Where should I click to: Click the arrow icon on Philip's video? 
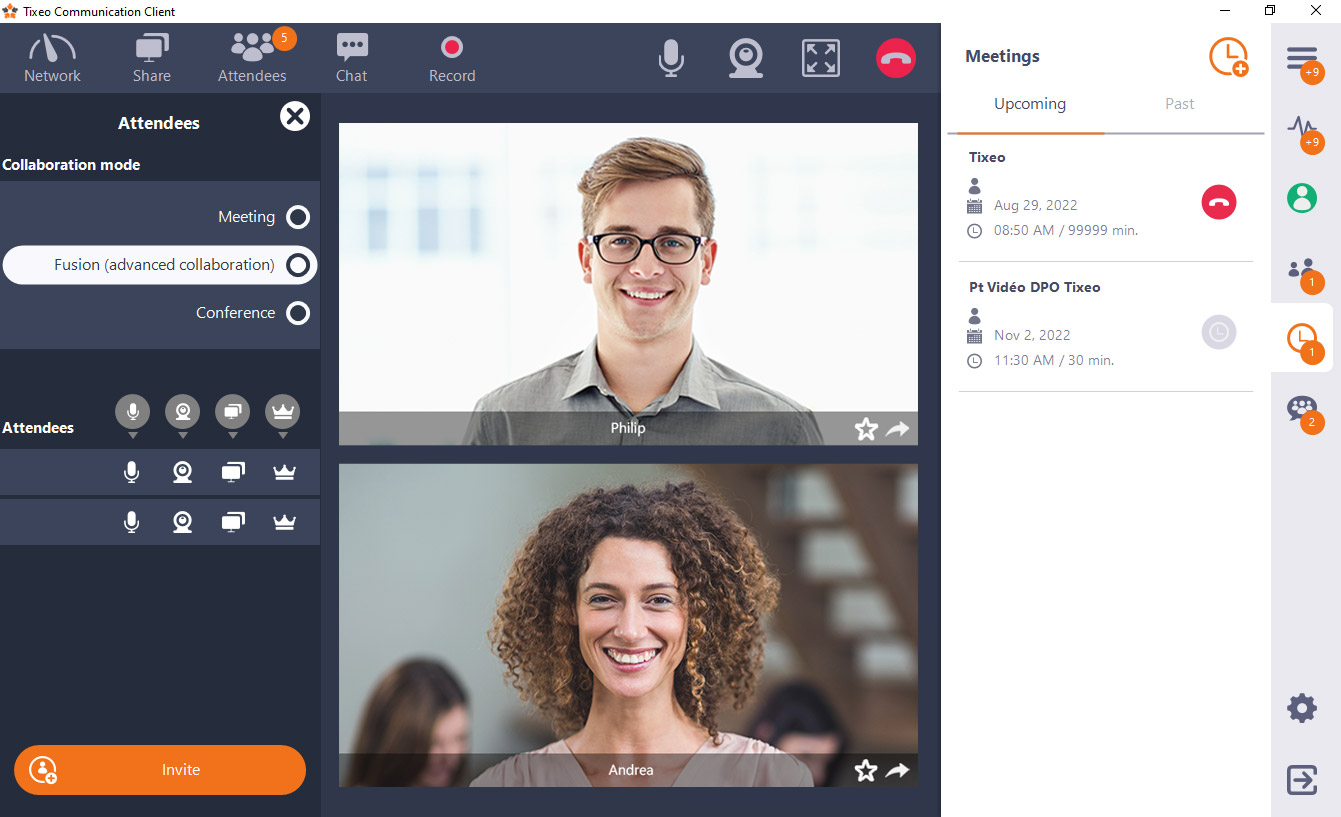pyautogui.click(x=898, y=429)
